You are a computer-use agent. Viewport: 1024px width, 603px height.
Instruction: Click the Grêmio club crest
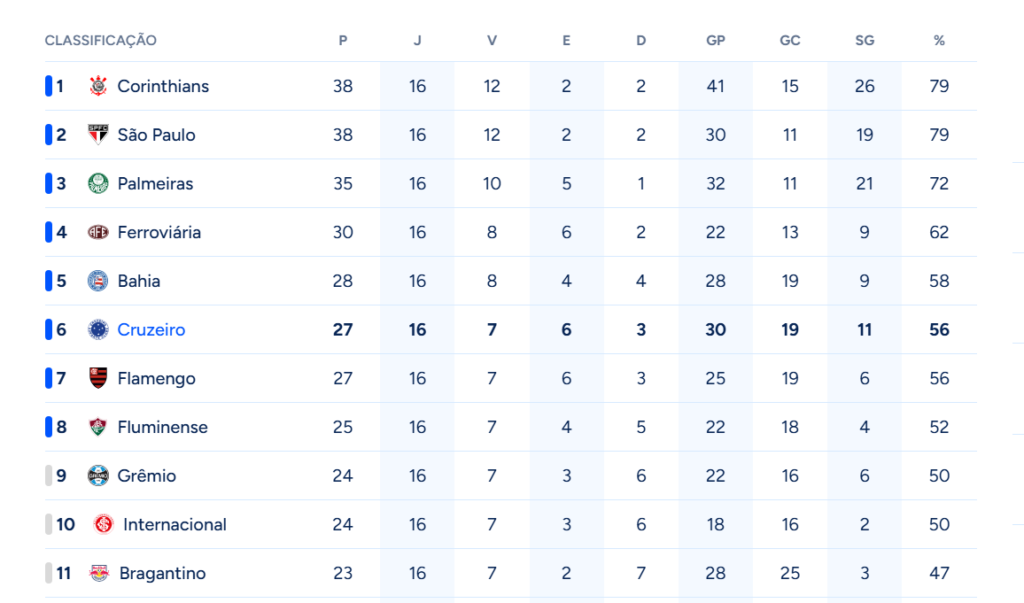click(x=98, y=476)
